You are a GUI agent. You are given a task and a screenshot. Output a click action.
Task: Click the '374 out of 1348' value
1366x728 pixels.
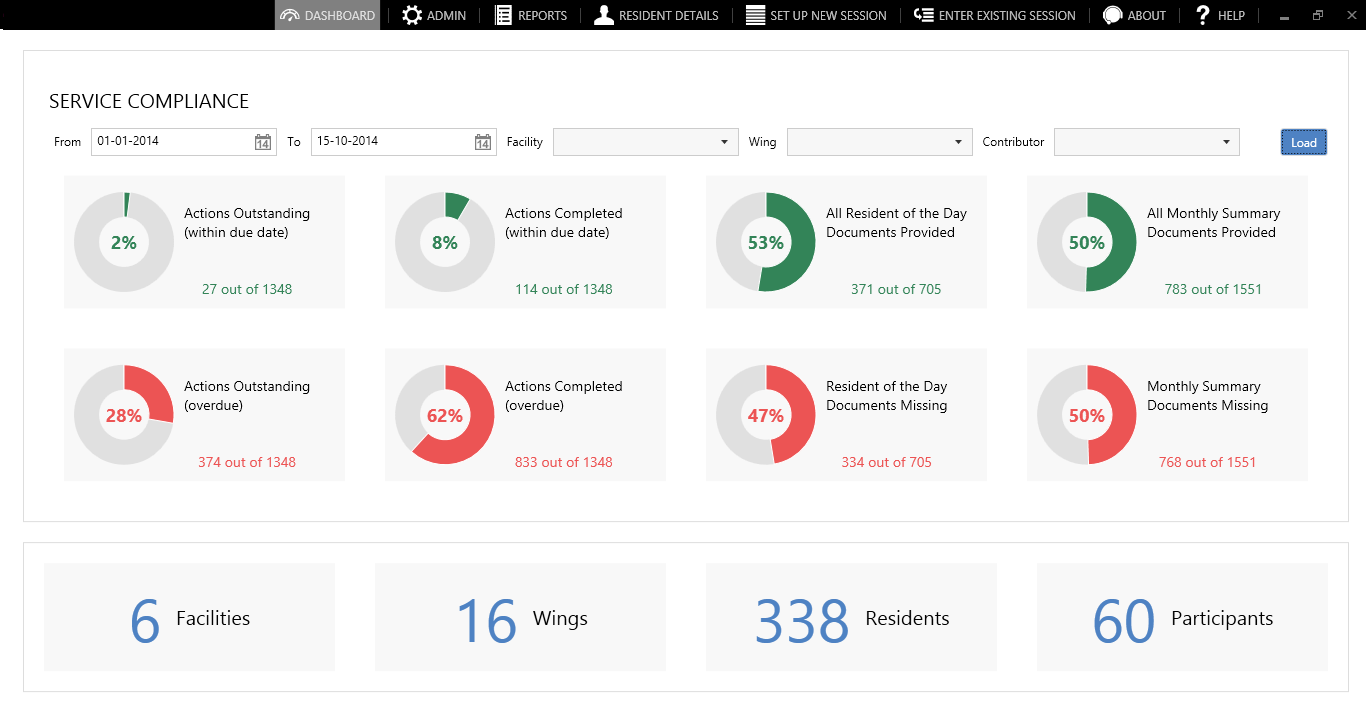pyautogui.click(x=247, y=462)
